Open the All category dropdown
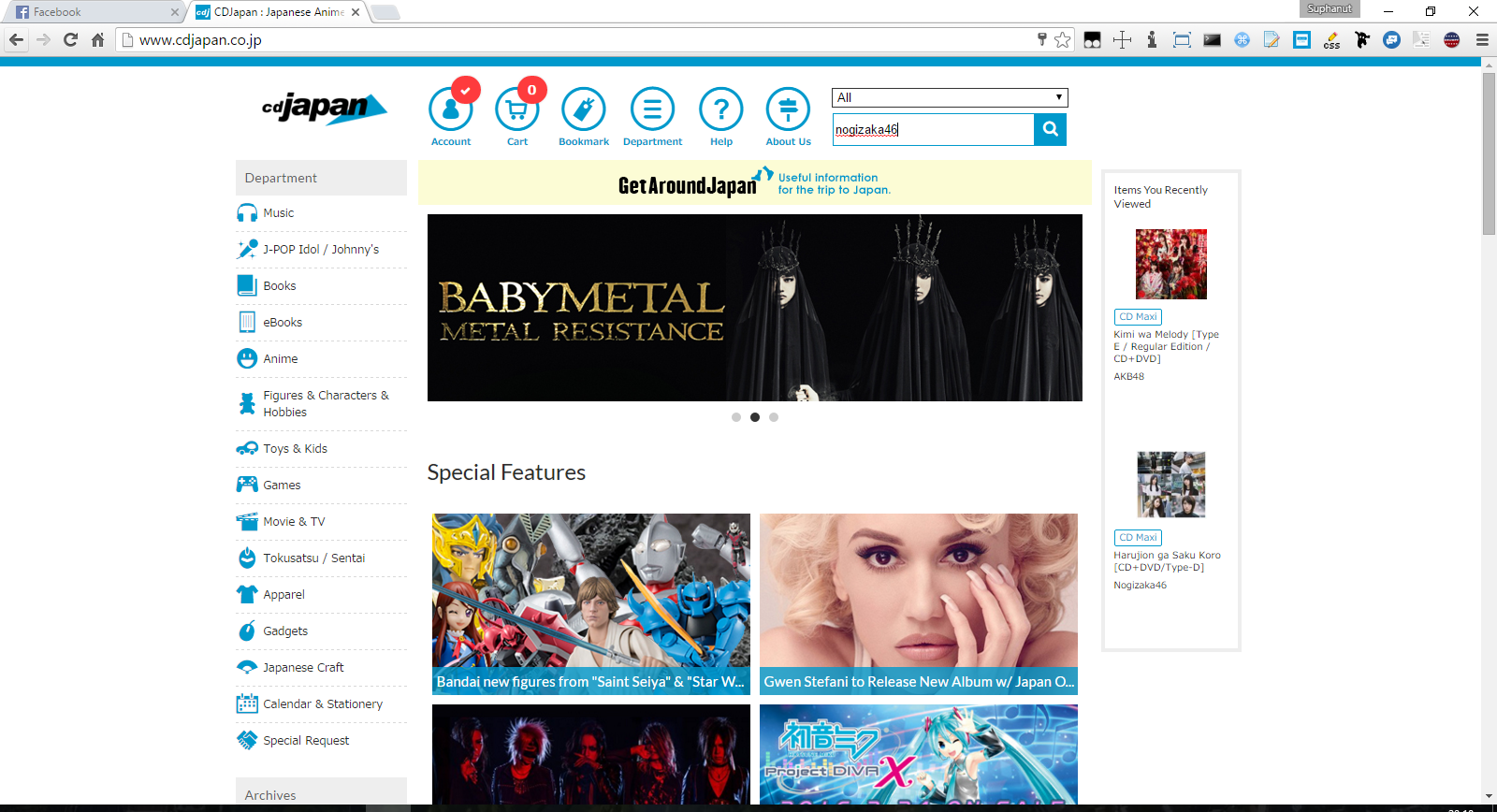 [950, 97]
